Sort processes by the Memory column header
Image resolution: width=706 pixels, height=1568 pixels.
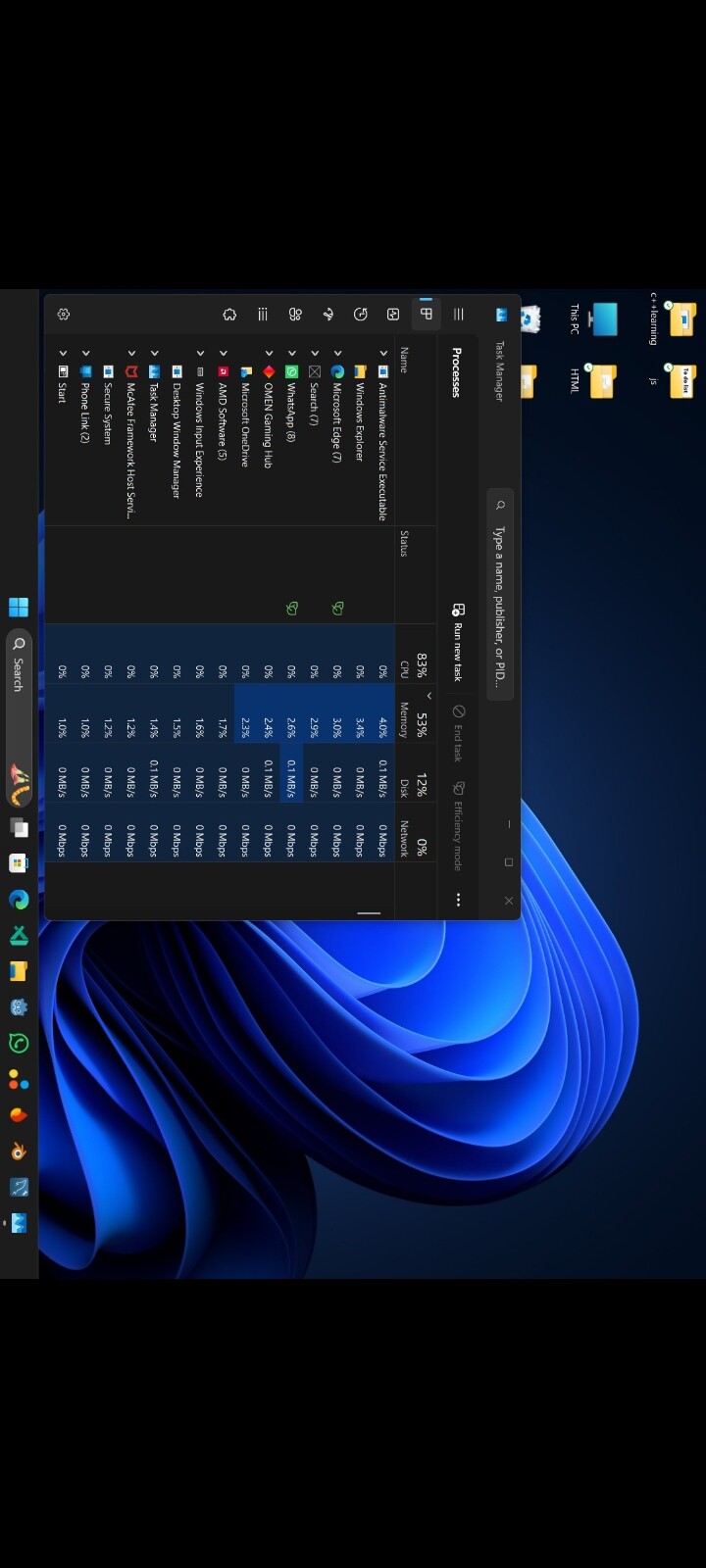coord(413,718)
